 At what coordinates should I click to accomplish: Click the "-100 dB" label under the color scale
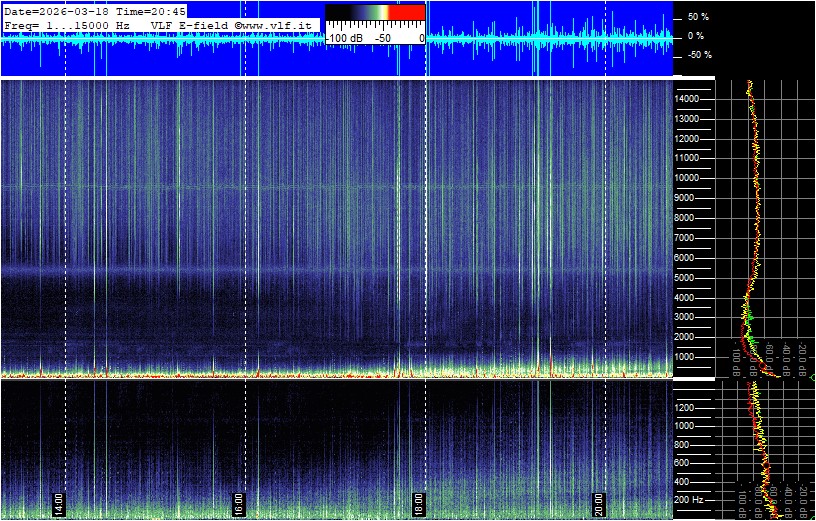[x=343, y=39]
